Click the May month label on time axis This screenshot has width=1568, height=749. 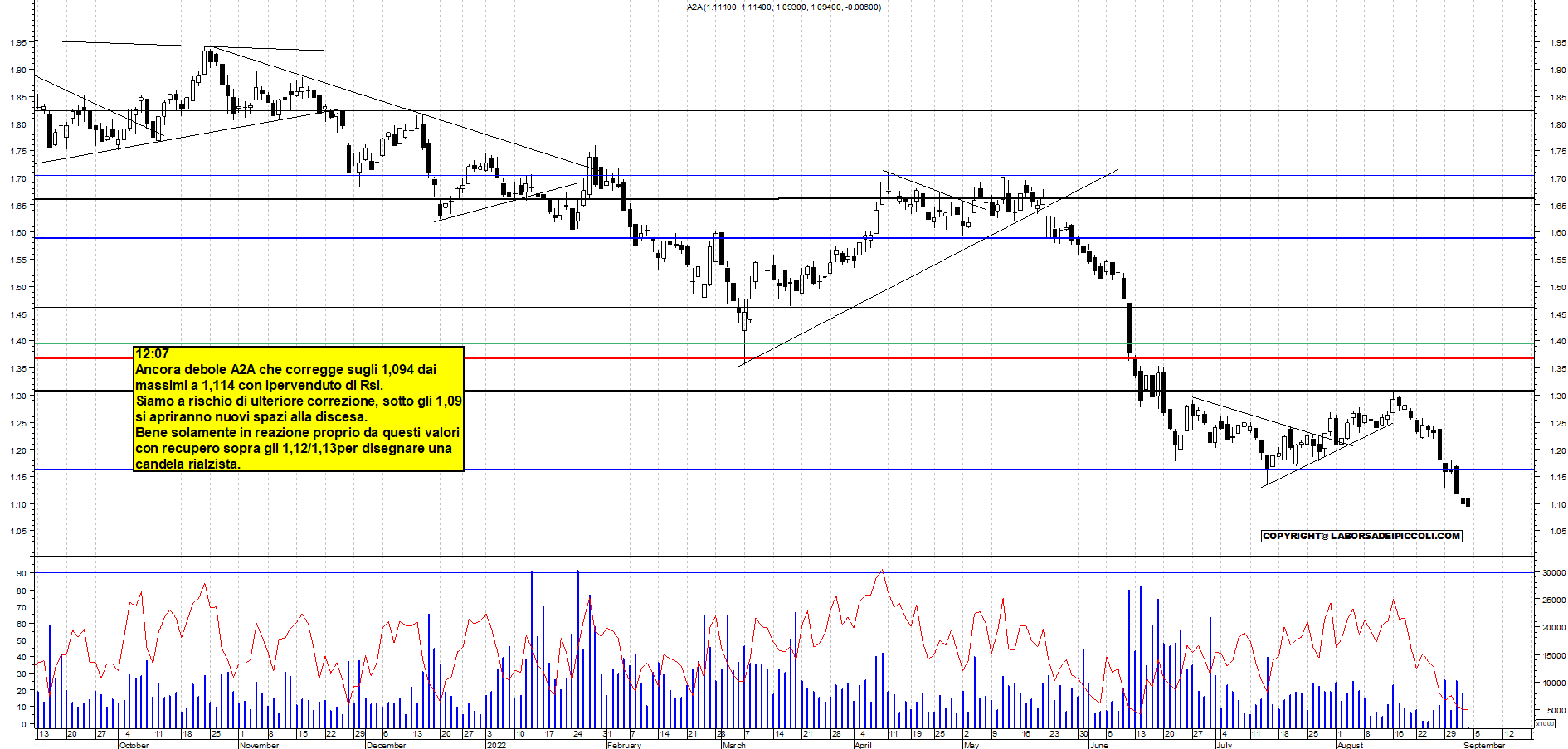pos(971,745)
